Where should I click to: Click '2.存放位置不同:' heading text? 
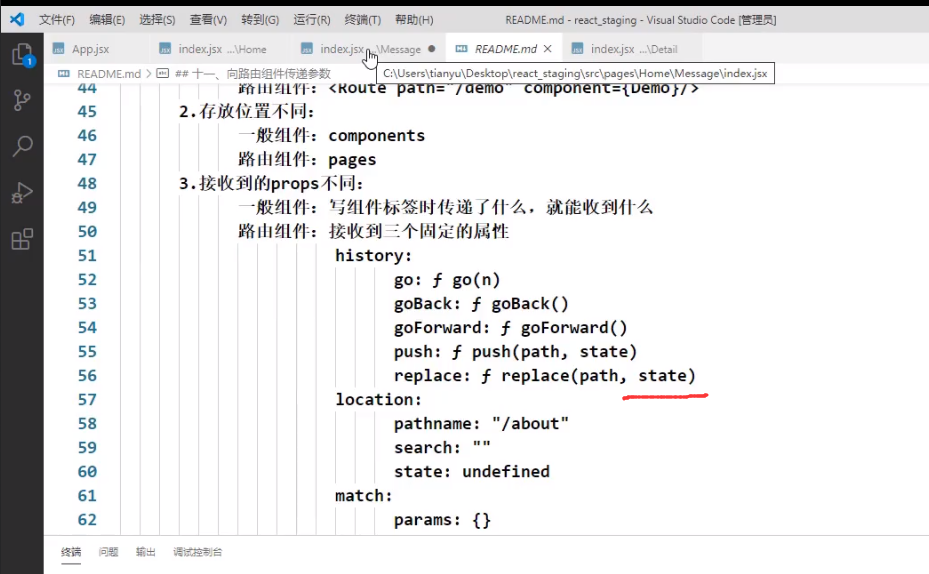(x=246, y=111)
